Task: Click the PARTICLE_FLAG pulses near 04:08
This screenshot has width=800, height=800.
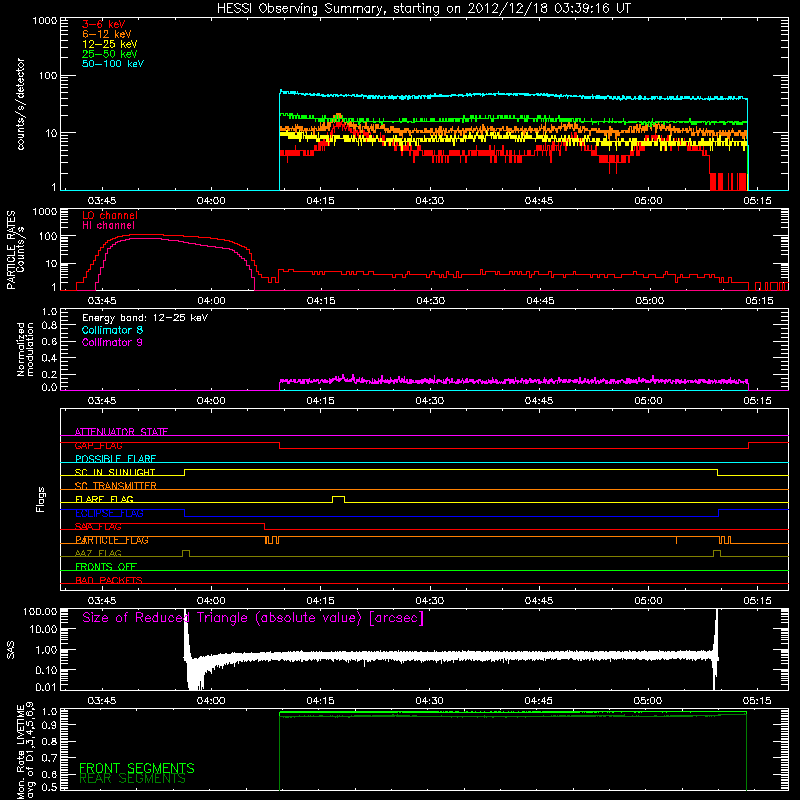Action: click(x=272, y=540)
